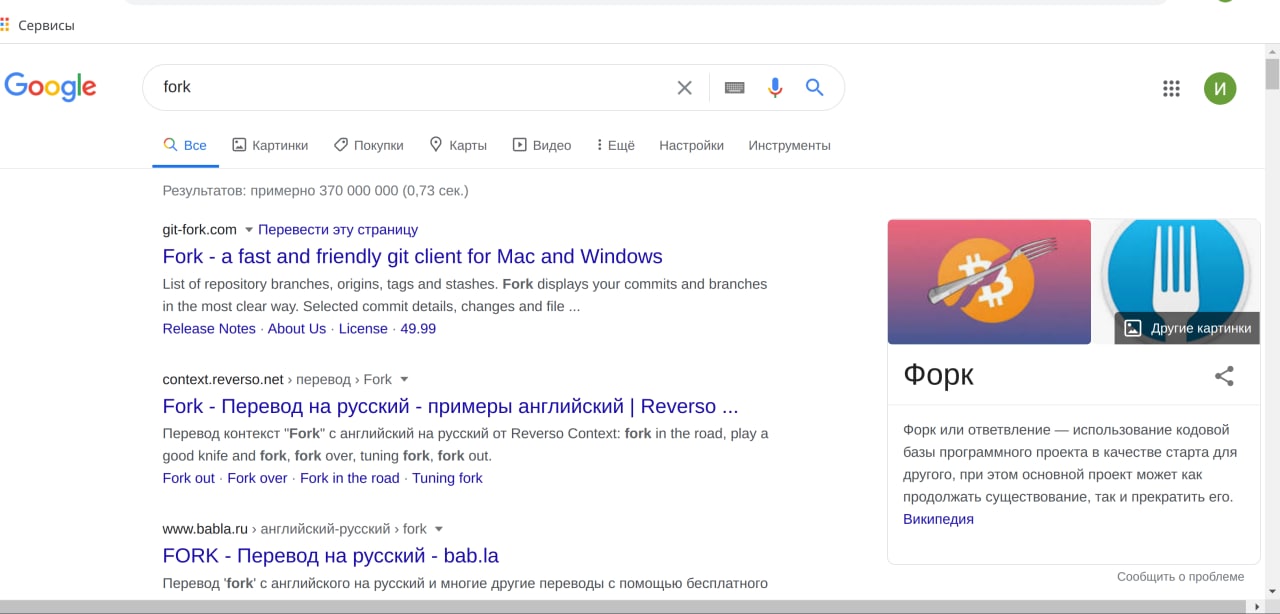
Task: Open the About Us sitelink
Action: tap(297, 328)
